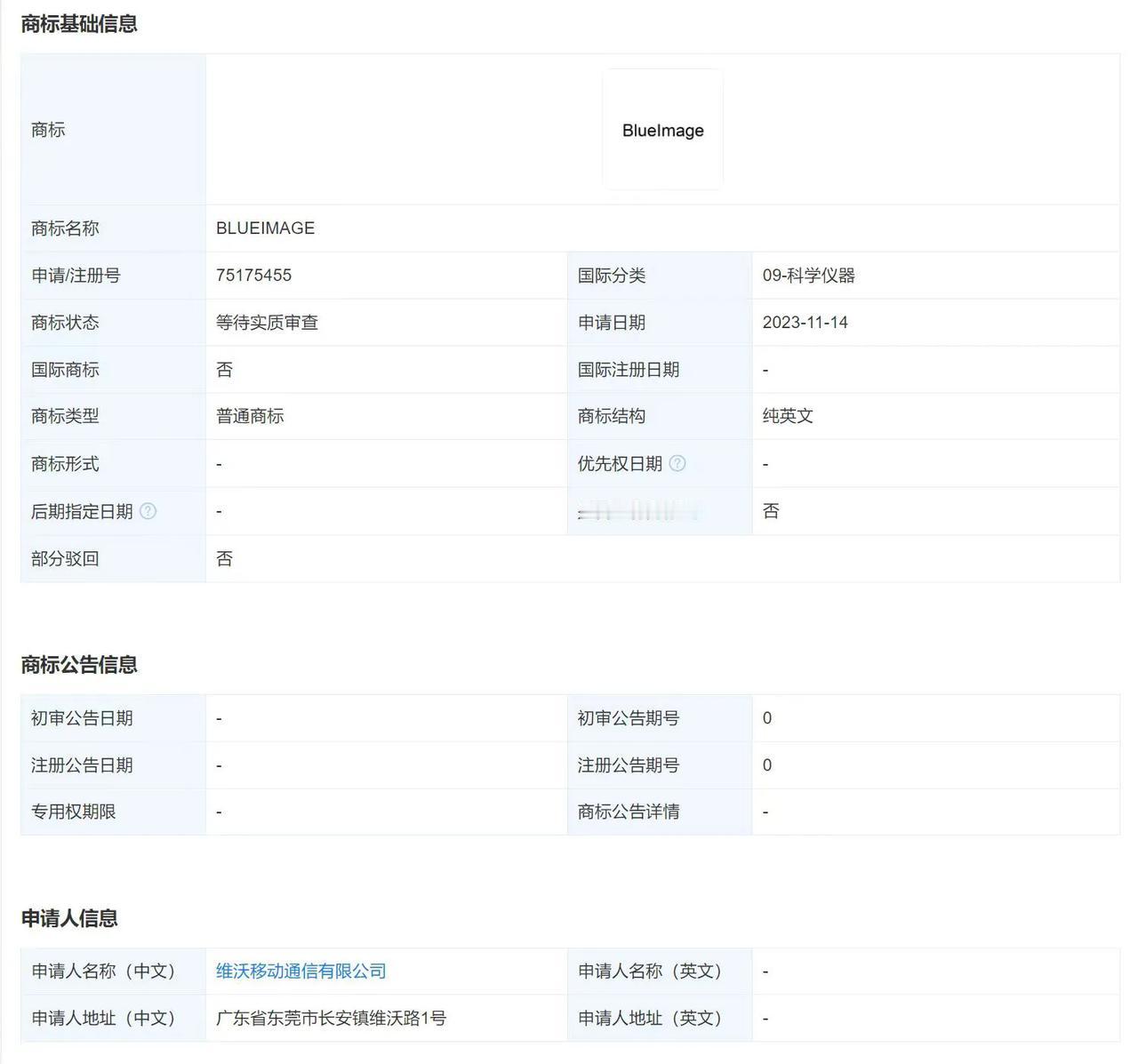Open applicant link 维沃移动通信有限公司
The image size is (1138, 1064).
301,971
